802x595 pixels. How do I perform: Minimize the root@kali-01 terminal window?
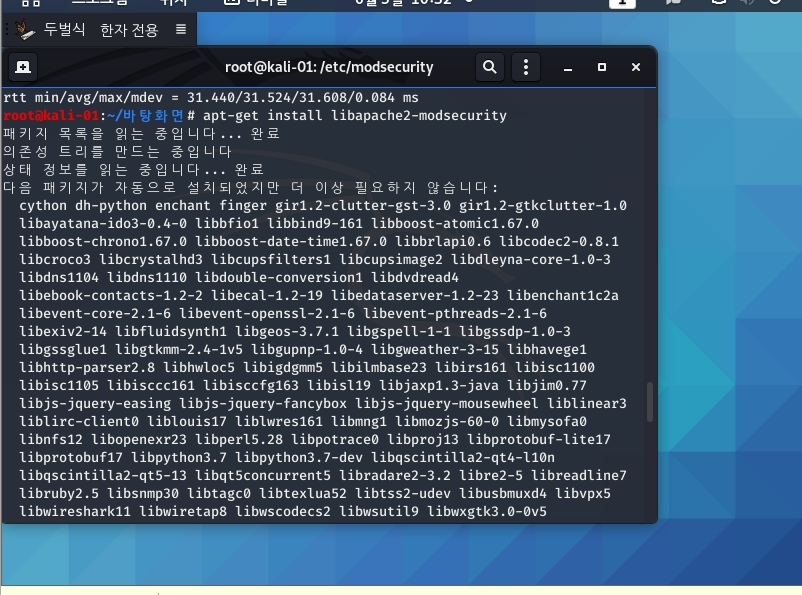tap(568, 68)
